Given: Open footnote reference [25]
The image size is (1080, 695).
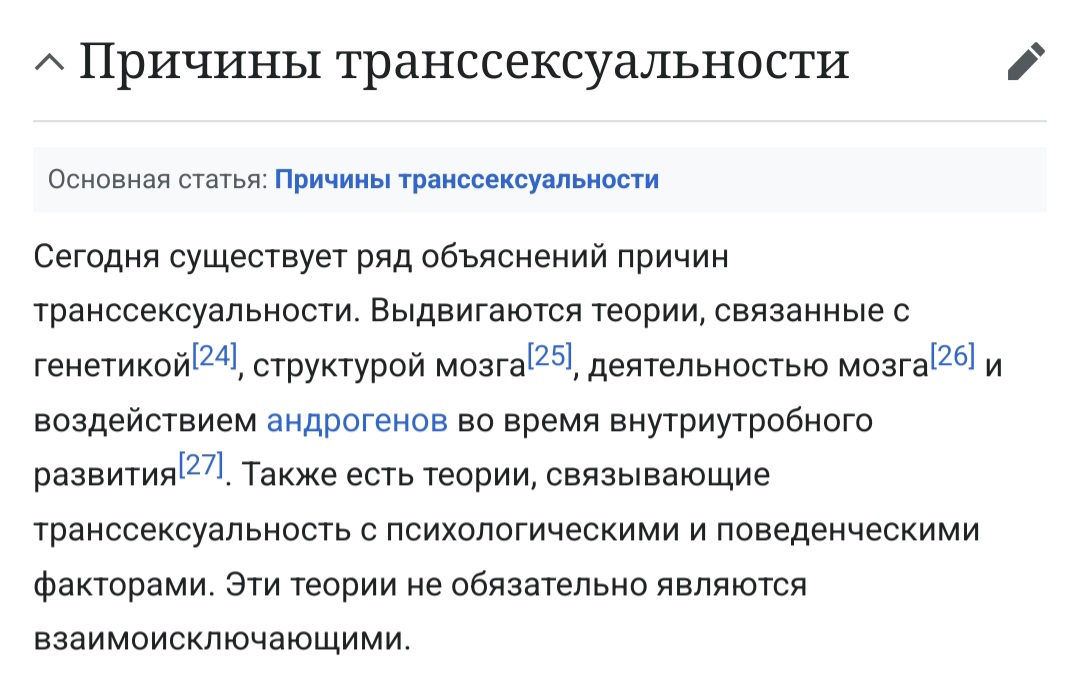Looking at the screenshot, I should coord(550,356).
